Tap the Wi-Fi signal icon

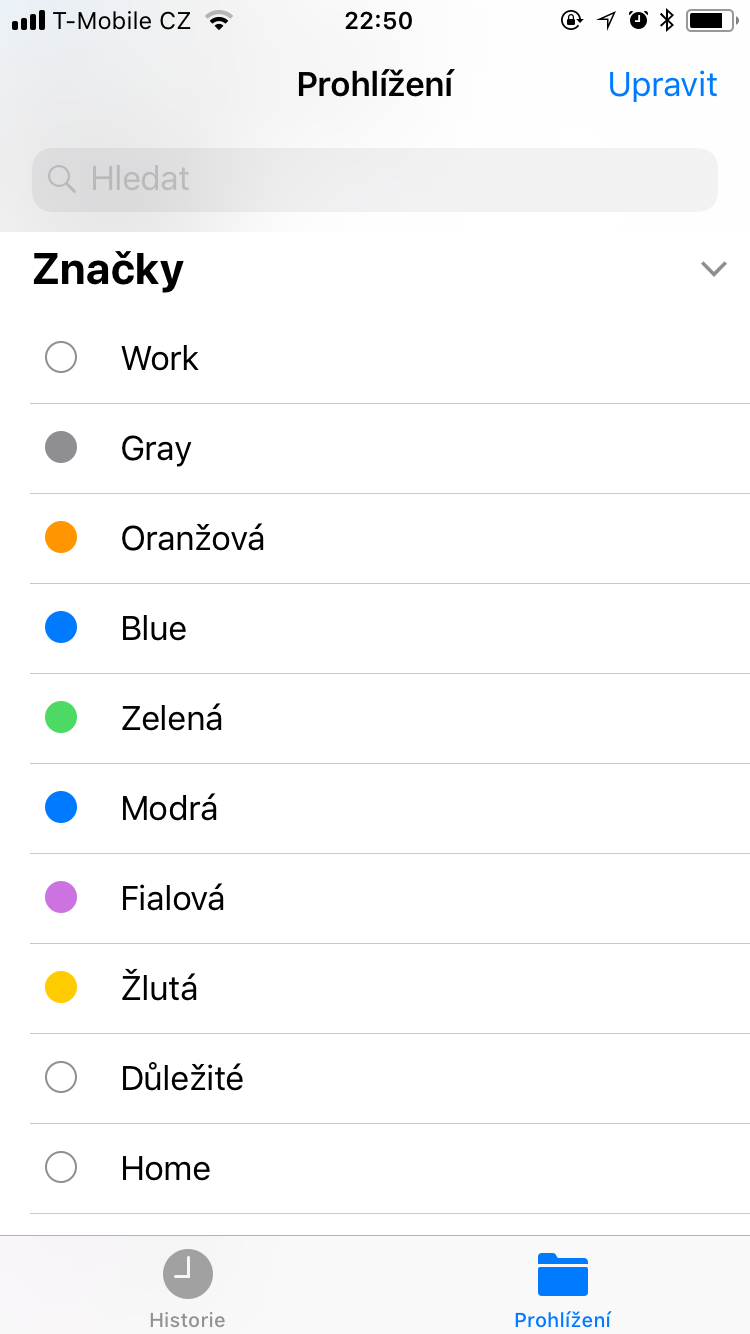click(218, 20)
